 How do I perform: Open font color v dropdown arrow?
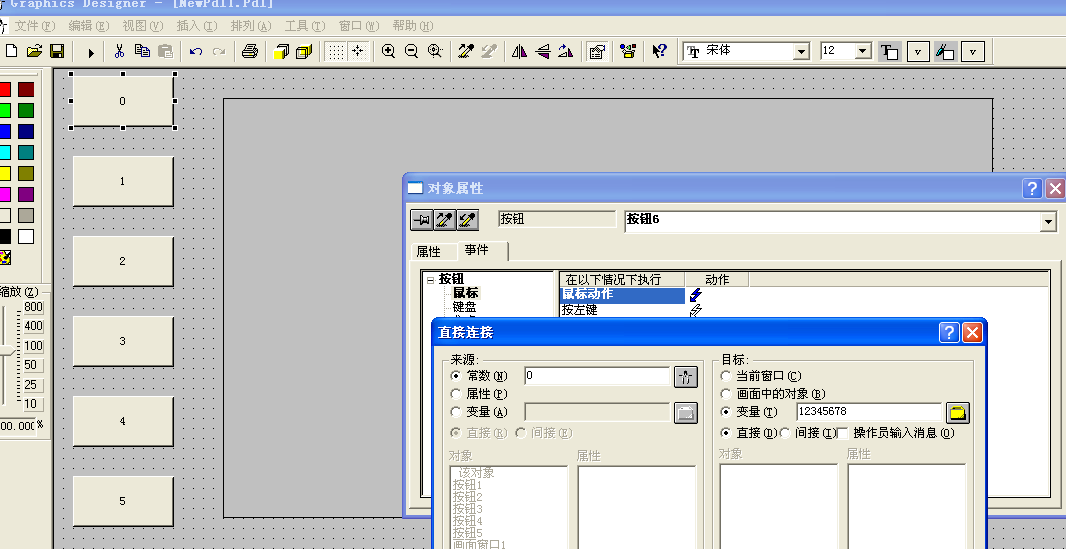918,52
